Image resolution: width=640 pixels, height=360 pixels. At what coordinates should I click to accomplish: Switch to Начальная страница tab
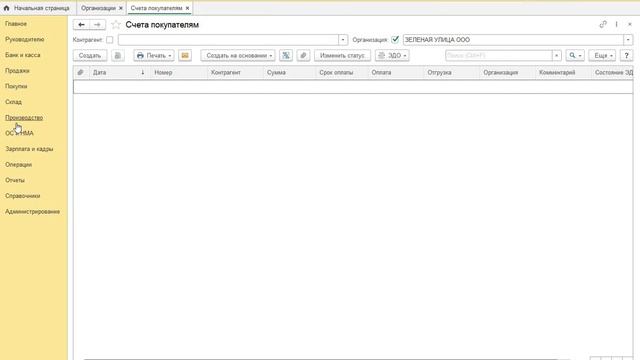[38, 8]
